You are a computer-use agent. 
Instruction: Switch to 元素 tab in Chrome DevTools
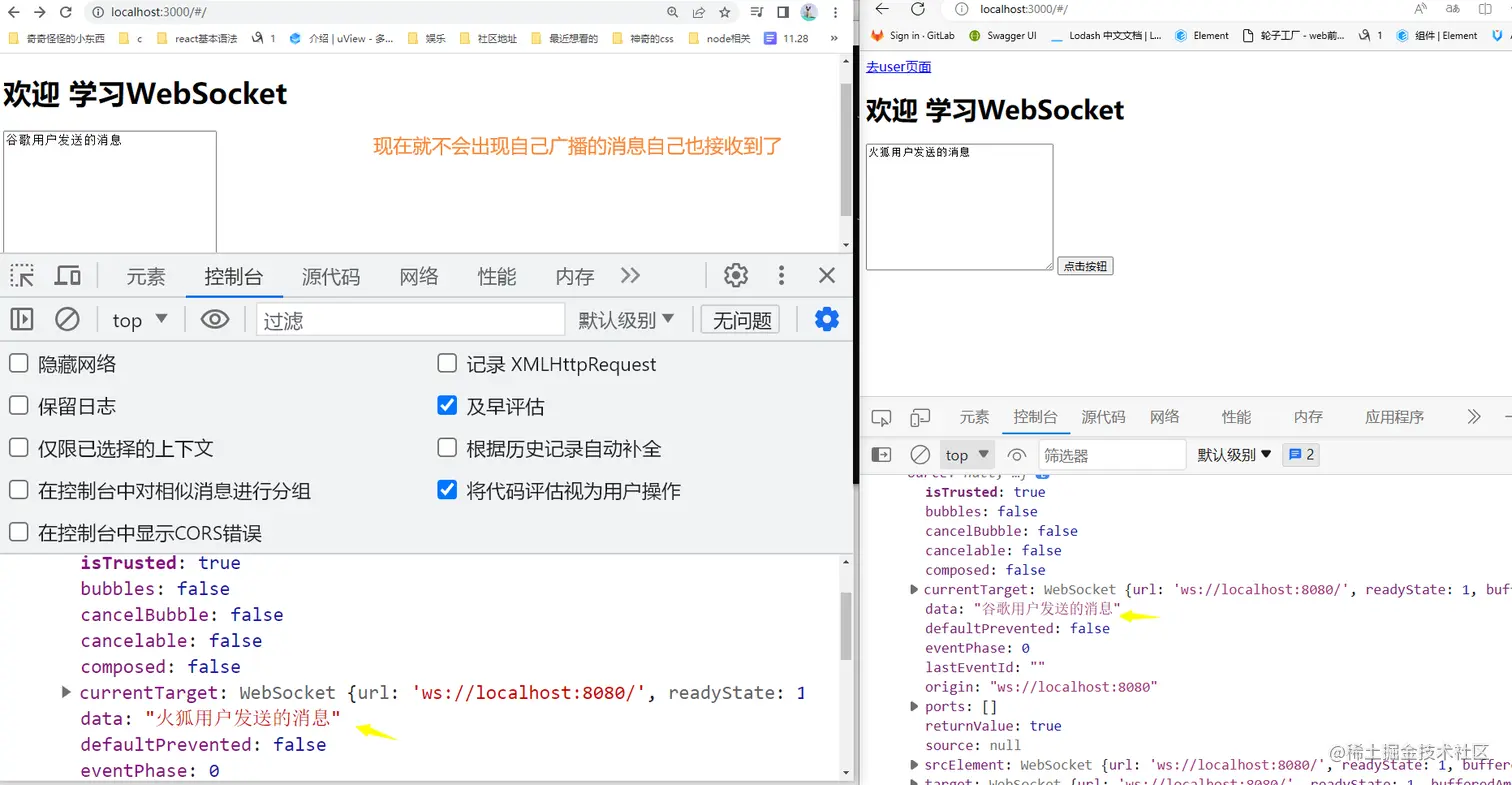[x=146, y=277]
